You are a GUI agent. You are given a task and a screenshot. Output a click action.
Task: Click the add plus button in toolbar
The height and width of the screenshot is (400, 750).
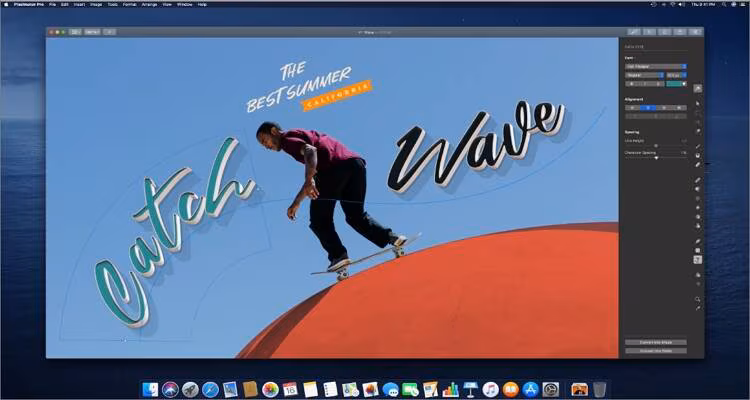point(110,32)
